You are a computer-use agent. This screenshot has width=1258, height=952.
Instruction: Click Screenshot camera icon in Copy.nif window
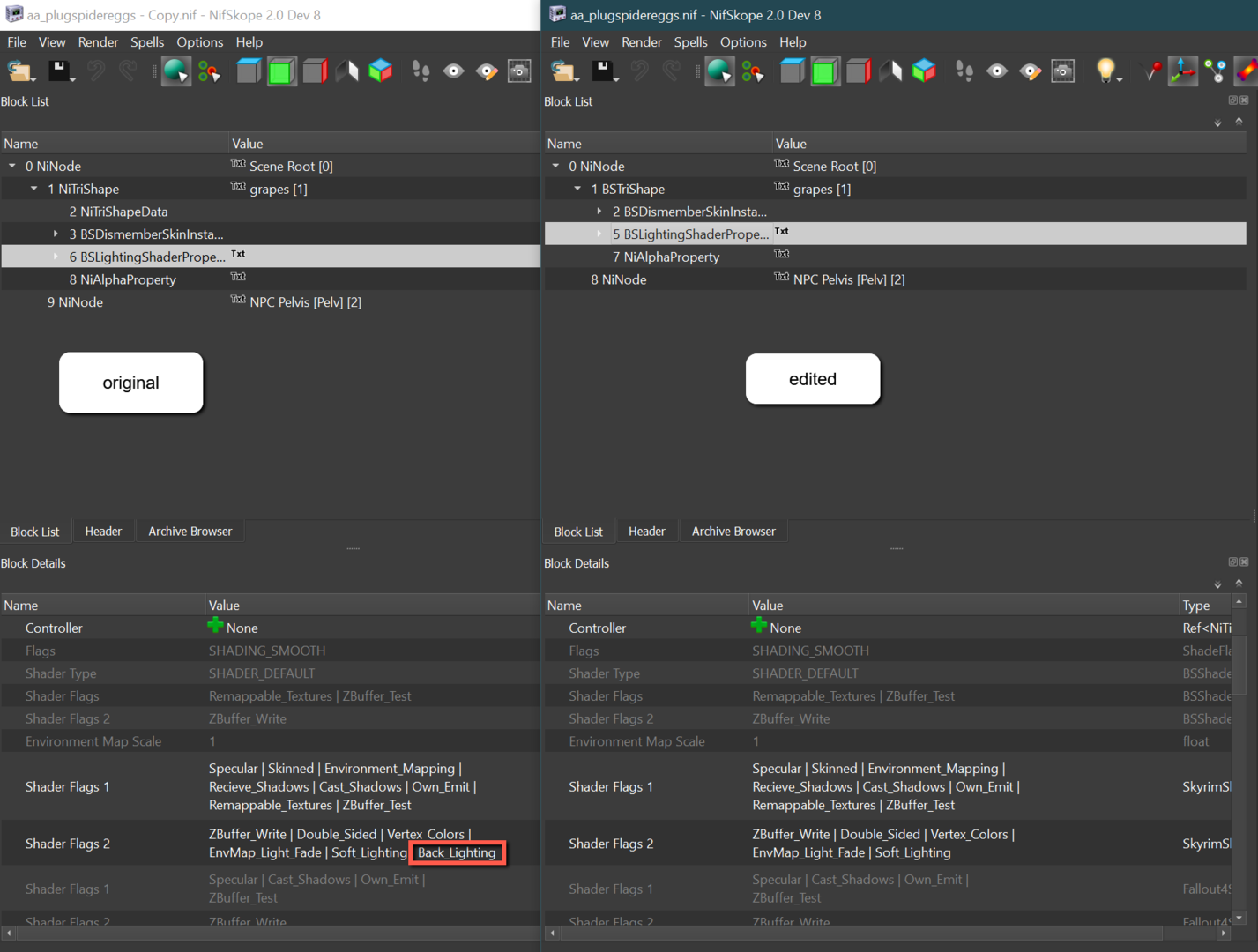(x=519, y=71)
